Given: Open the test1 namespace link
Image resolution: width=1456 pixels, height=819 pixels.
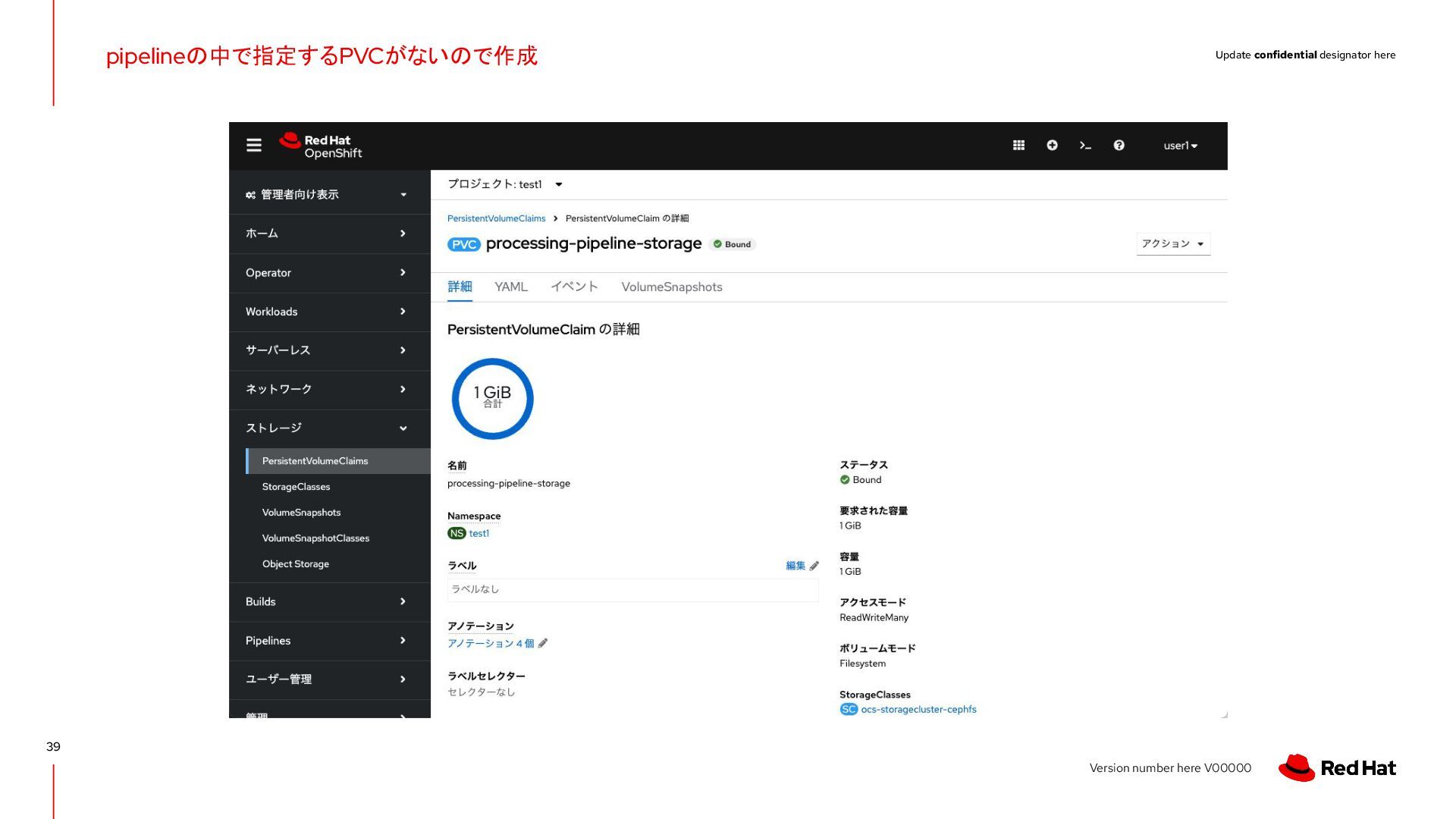Looking at the screenshot, I should [x=479, y=533].
